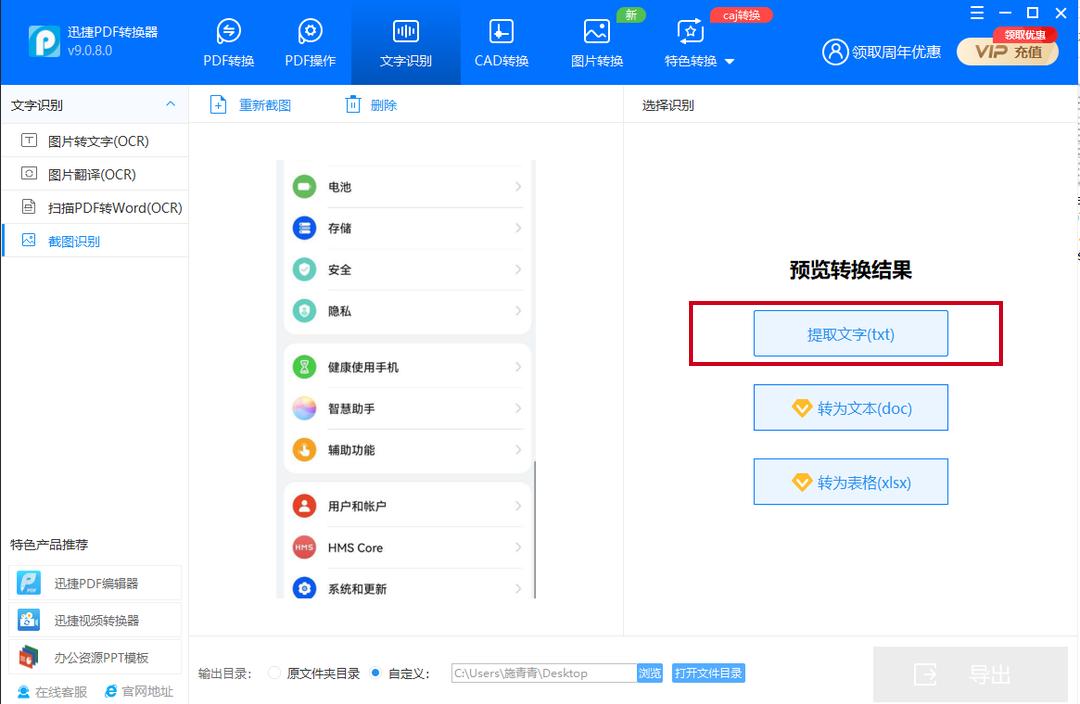The height and width of the screenshot is (704, 1080).
Task: Open the hamburger menu at top right
Action: (977, 14)
